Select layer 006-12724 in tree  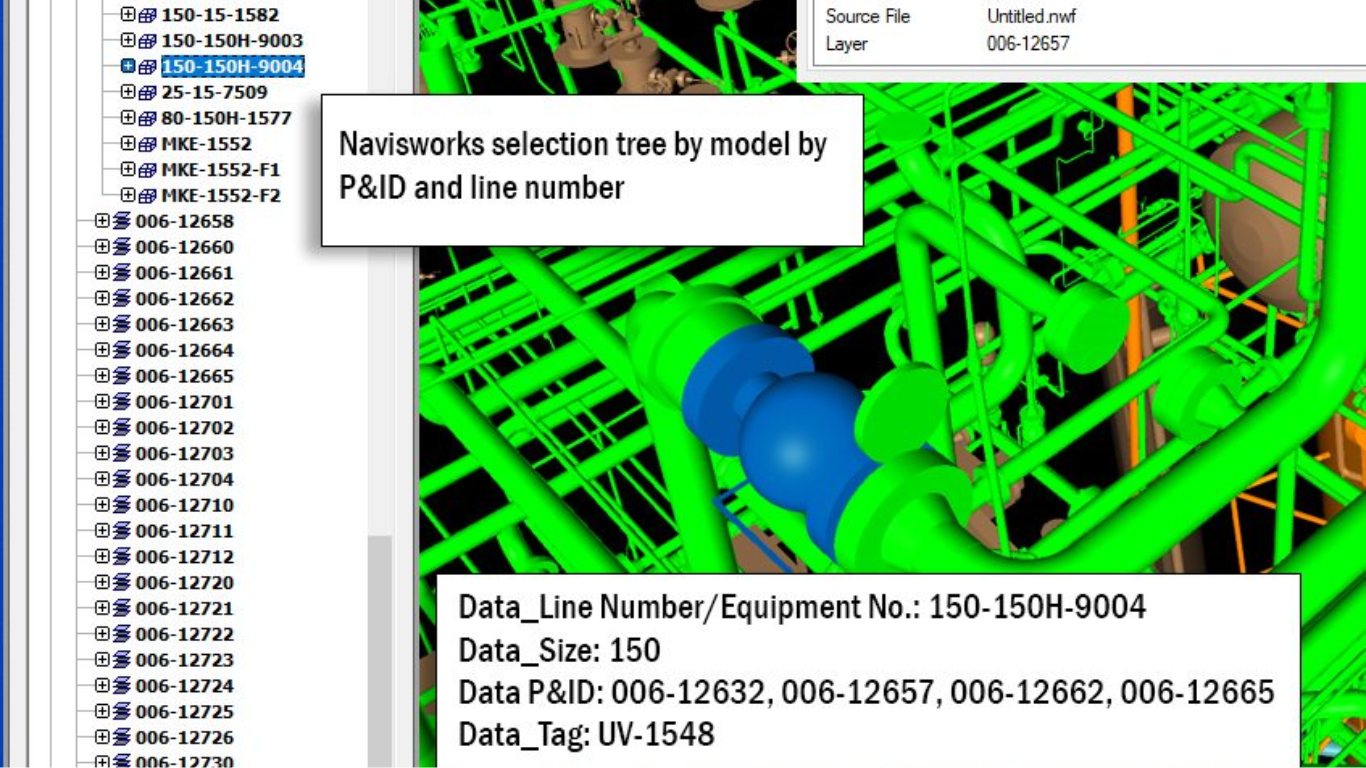[x=185, y=686]
